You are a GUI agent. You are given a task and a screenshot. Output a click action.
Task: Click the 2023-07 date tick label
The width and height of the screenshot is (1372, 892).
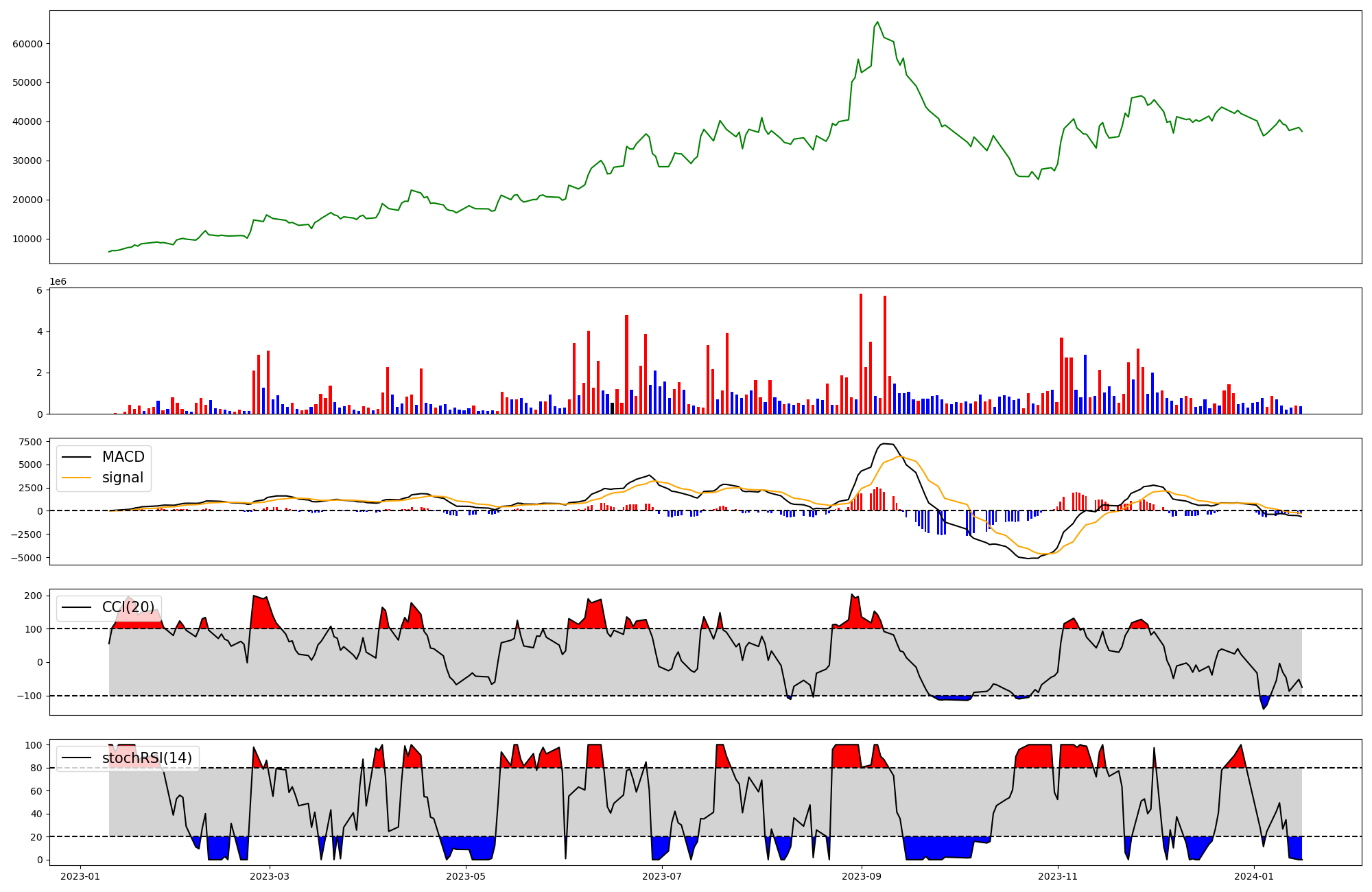[662, 876]
